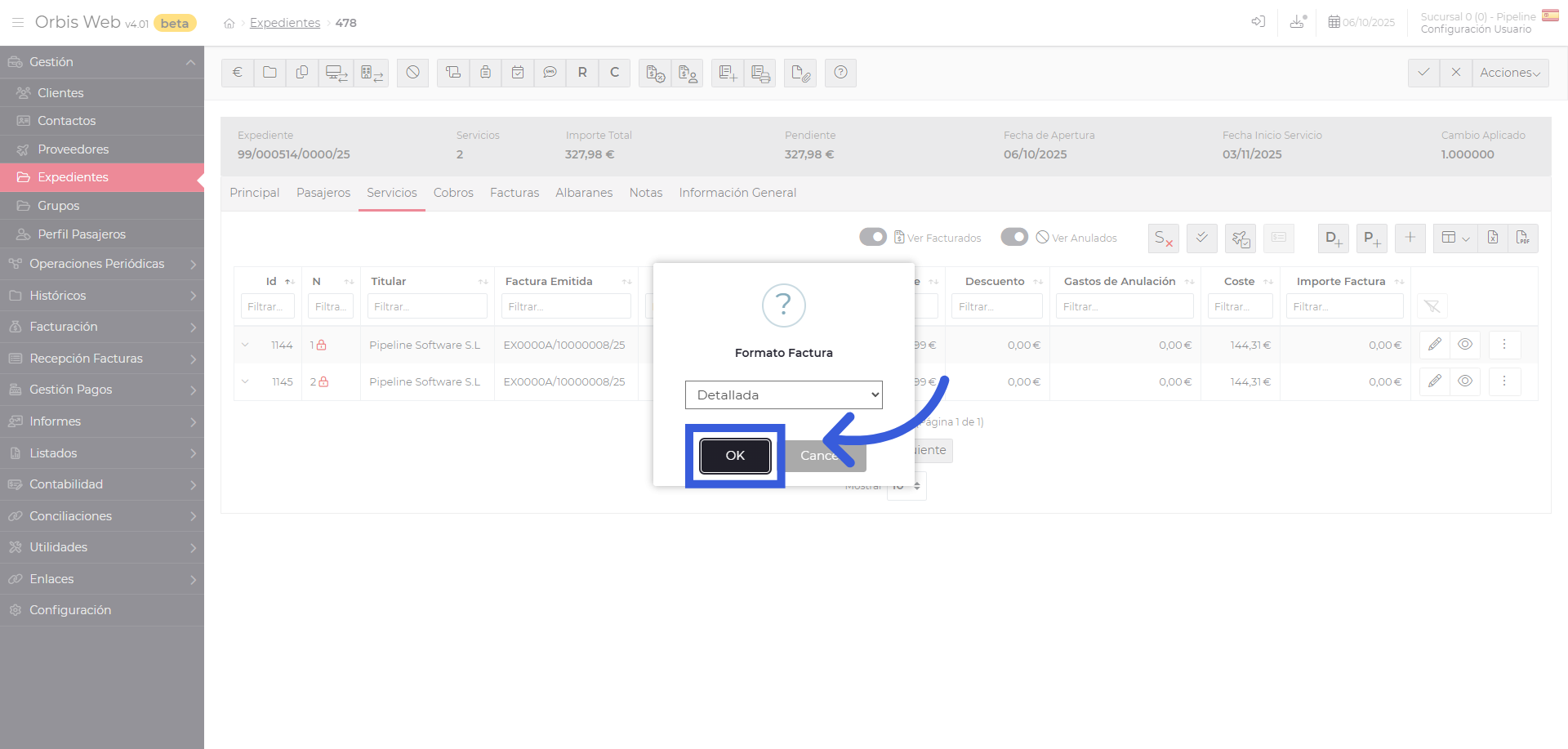Click the Titular filter input field
The height and width of the screenshot is (749, 1568).
tap(427, 306)
